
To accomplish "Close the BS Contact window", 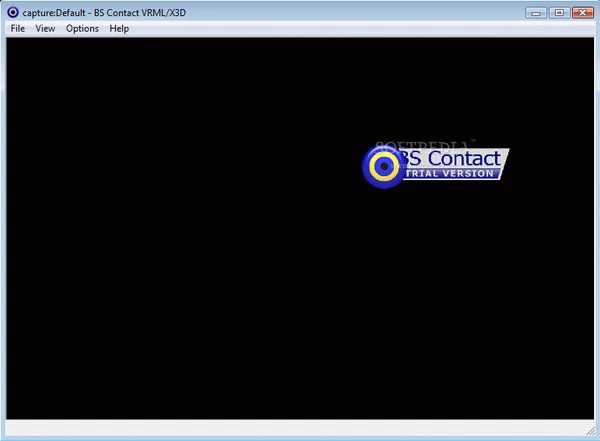I will pyautogui.click(x=582, y=13).
